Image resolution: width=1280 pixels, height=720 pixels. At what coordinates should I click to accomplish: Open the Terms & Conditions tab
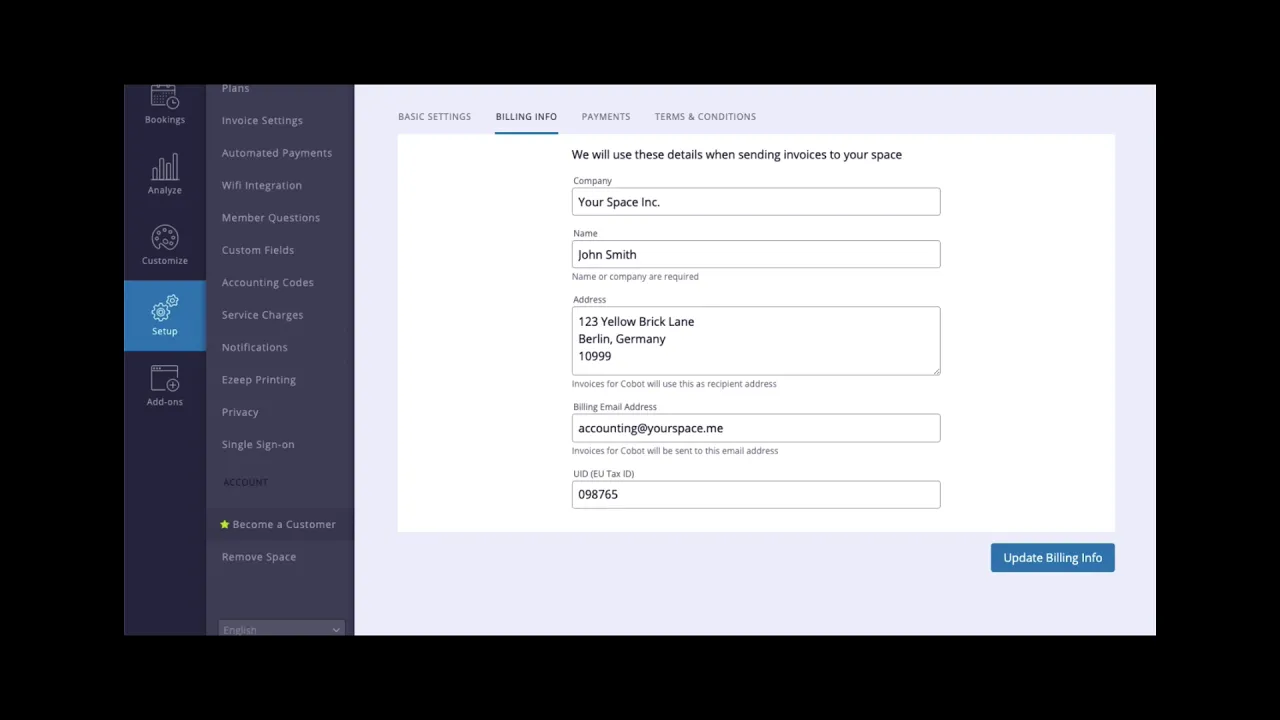[x=705, y=117]
